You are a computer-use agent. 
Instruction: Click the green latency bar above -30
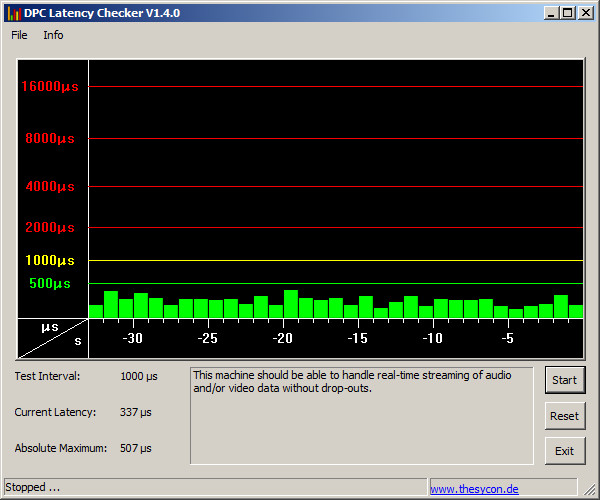pos(141,305)
